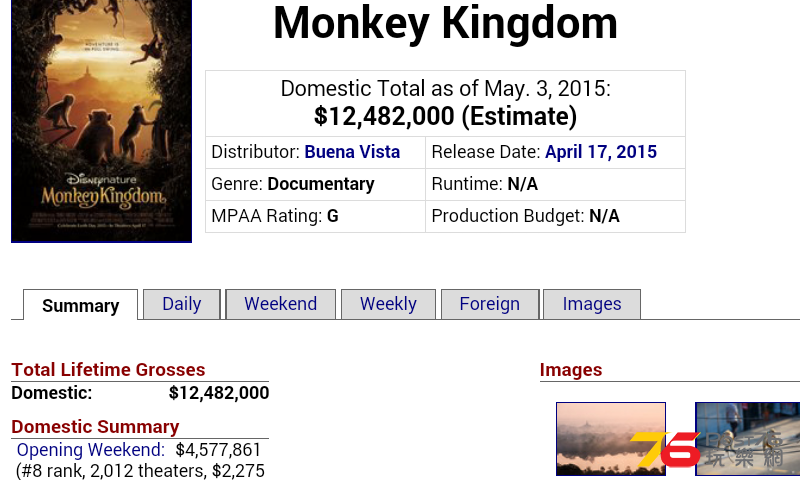Viewport: 800px width, 480px height.
Task: Open the partially visible second image thumbnail
Action: tap(747, 439)
